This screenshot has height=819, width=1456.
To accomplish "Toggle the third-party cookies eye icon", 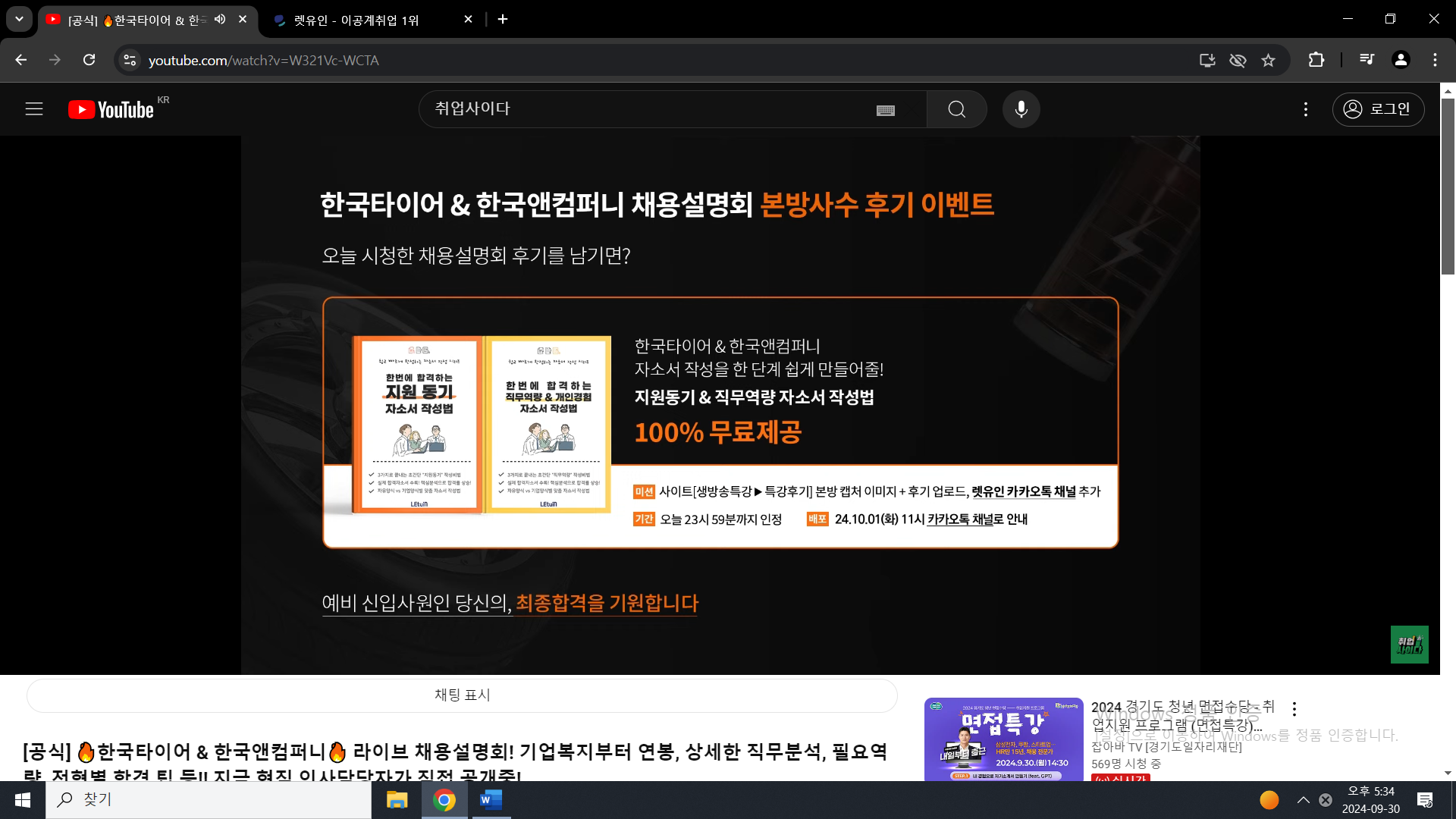I will (1238, 60).
